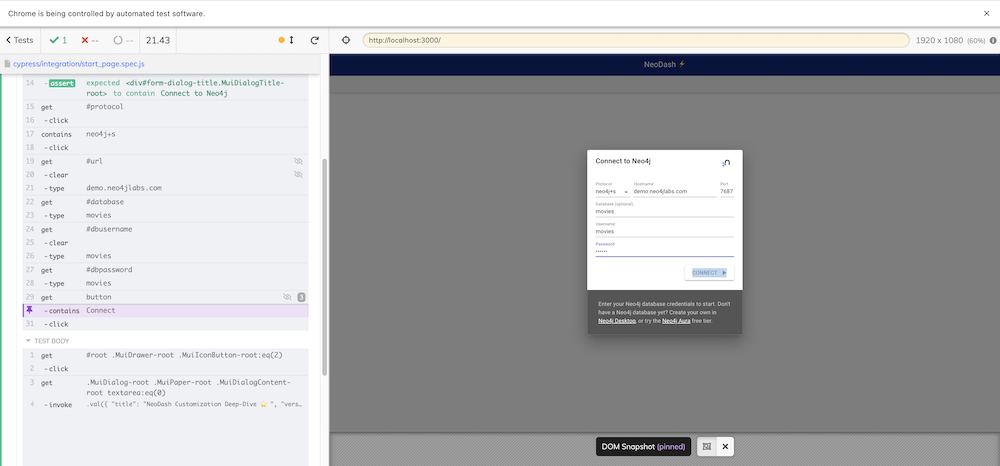Click hidden-element eye icon on #url row
This screenshot has width=1000, height=466.
[298, 161]
